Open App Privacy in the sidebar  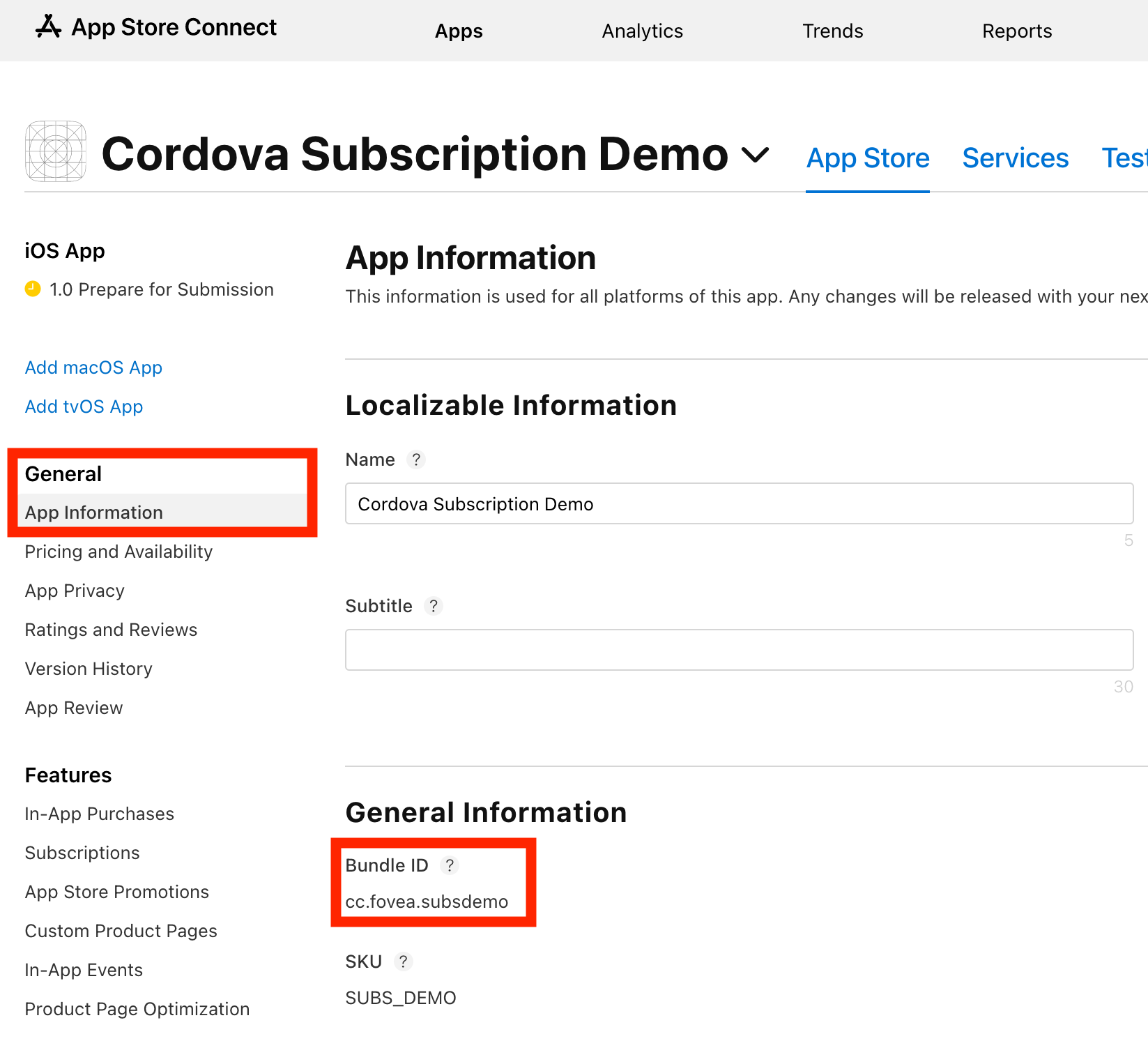75,591
